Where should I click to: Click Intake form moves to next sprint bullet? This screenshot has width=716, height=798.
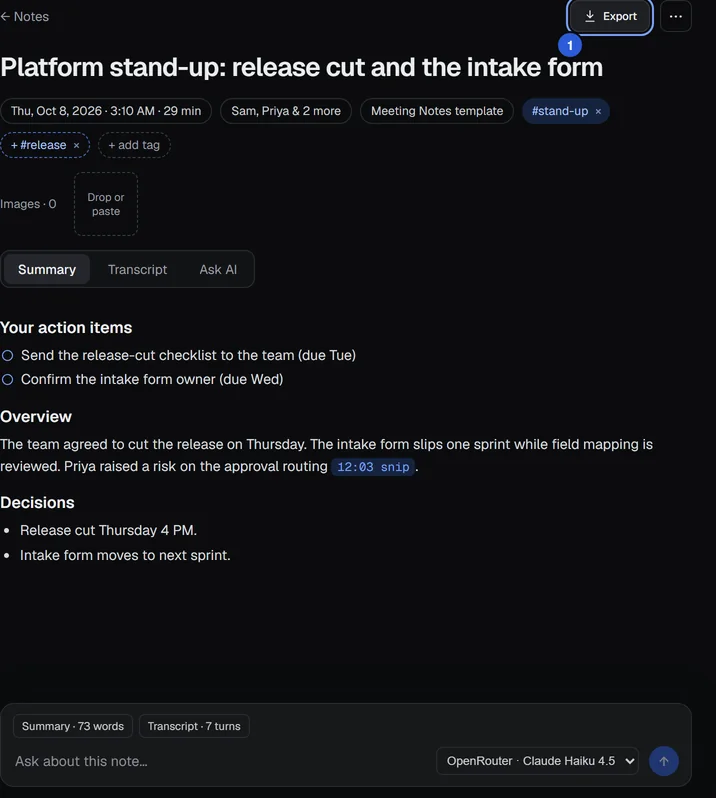point(125,555)
